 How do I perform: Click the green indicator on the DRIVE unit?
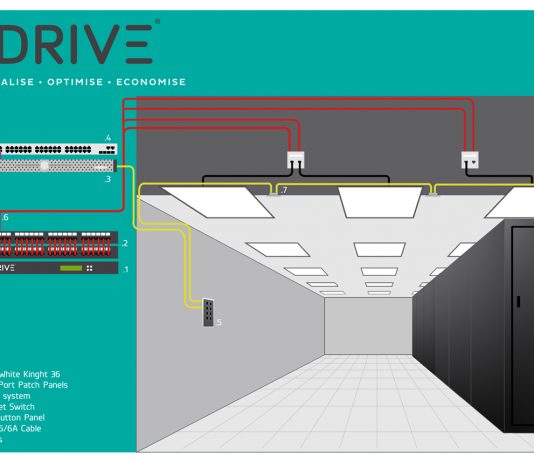point(71,268)
